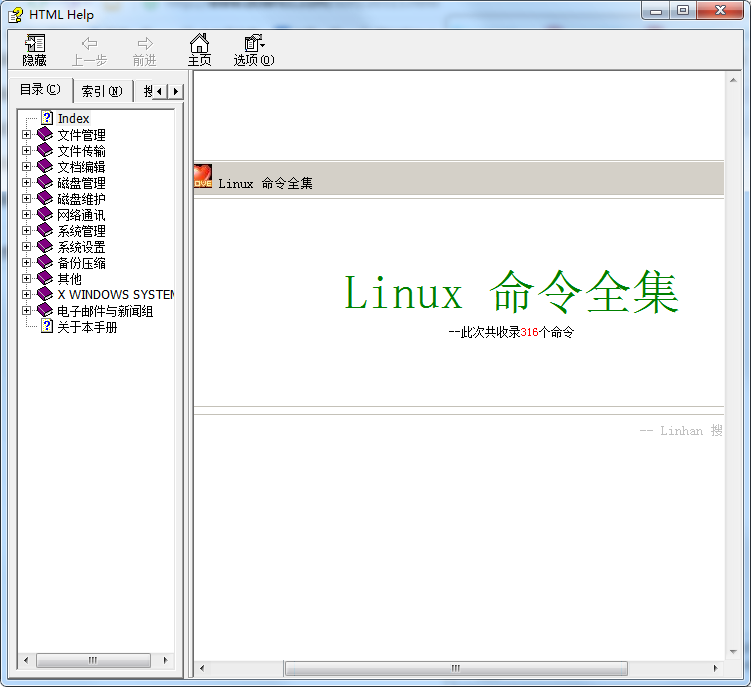Image resolution: width=751 pixels, height=687 pixels.
Task: Expand the 磁盘管理 tree node
Action: point(27,183)
